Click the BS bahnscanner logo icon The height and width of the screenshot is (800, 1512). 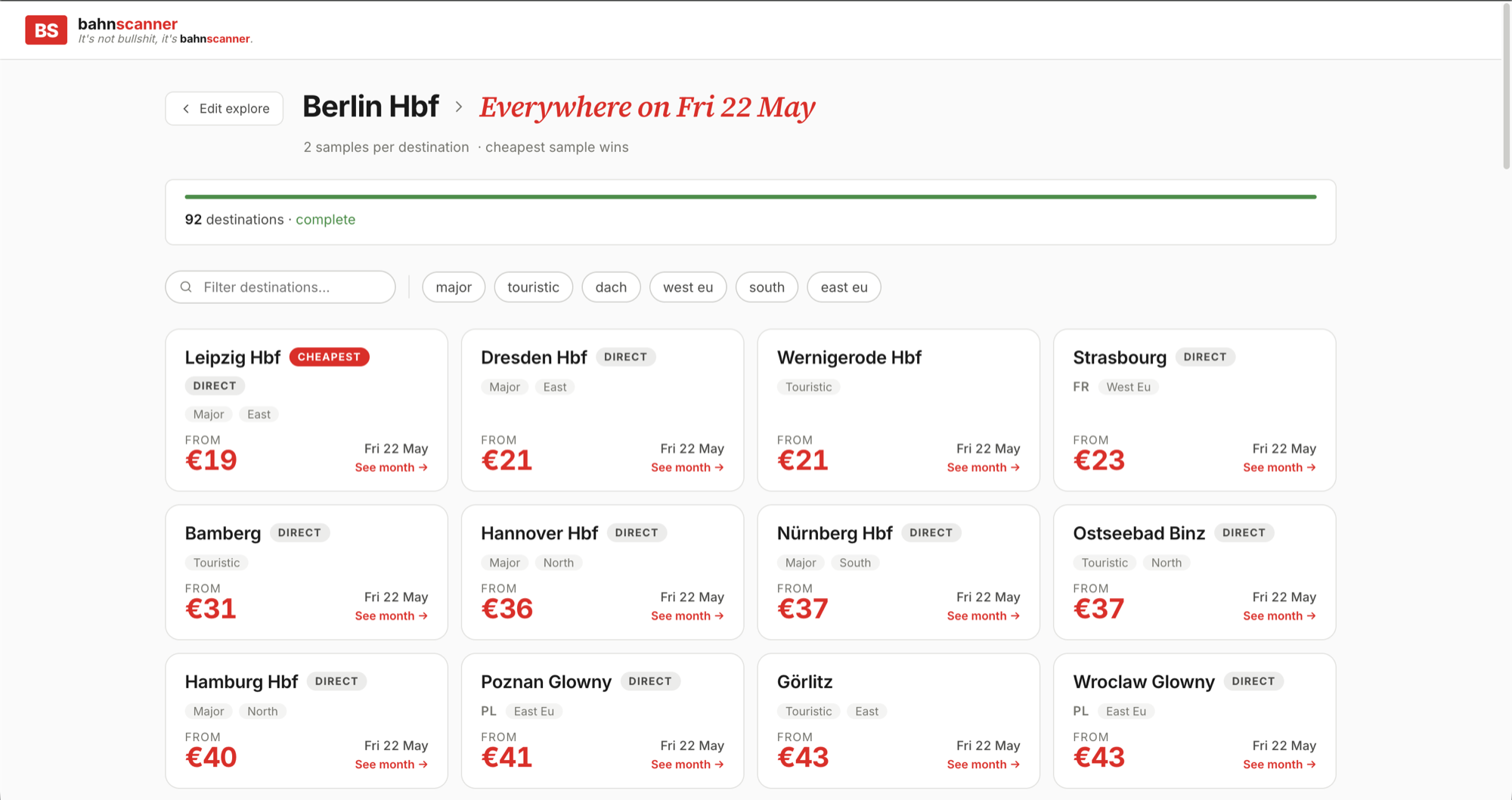[x=46, y=30]
